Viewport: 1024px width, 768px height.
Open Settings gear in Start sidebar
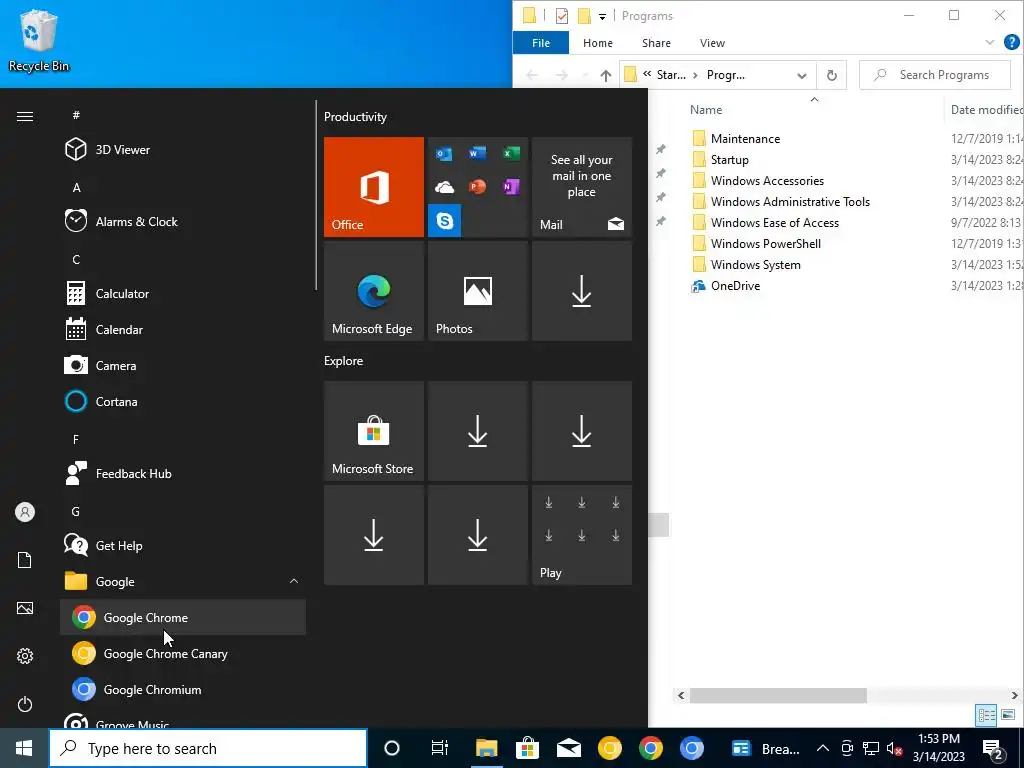click(x=25, y=656)
